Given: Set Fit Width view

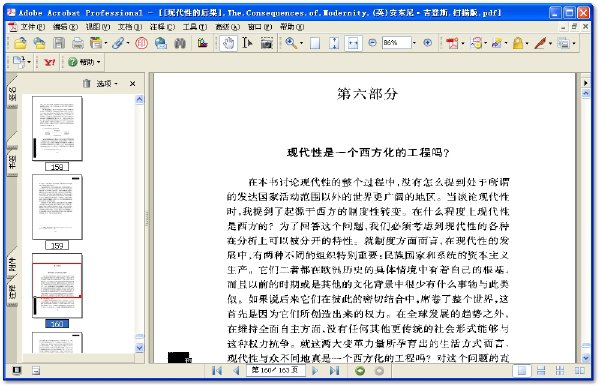Looking at the screenshot, I should [x=353, y=43].
